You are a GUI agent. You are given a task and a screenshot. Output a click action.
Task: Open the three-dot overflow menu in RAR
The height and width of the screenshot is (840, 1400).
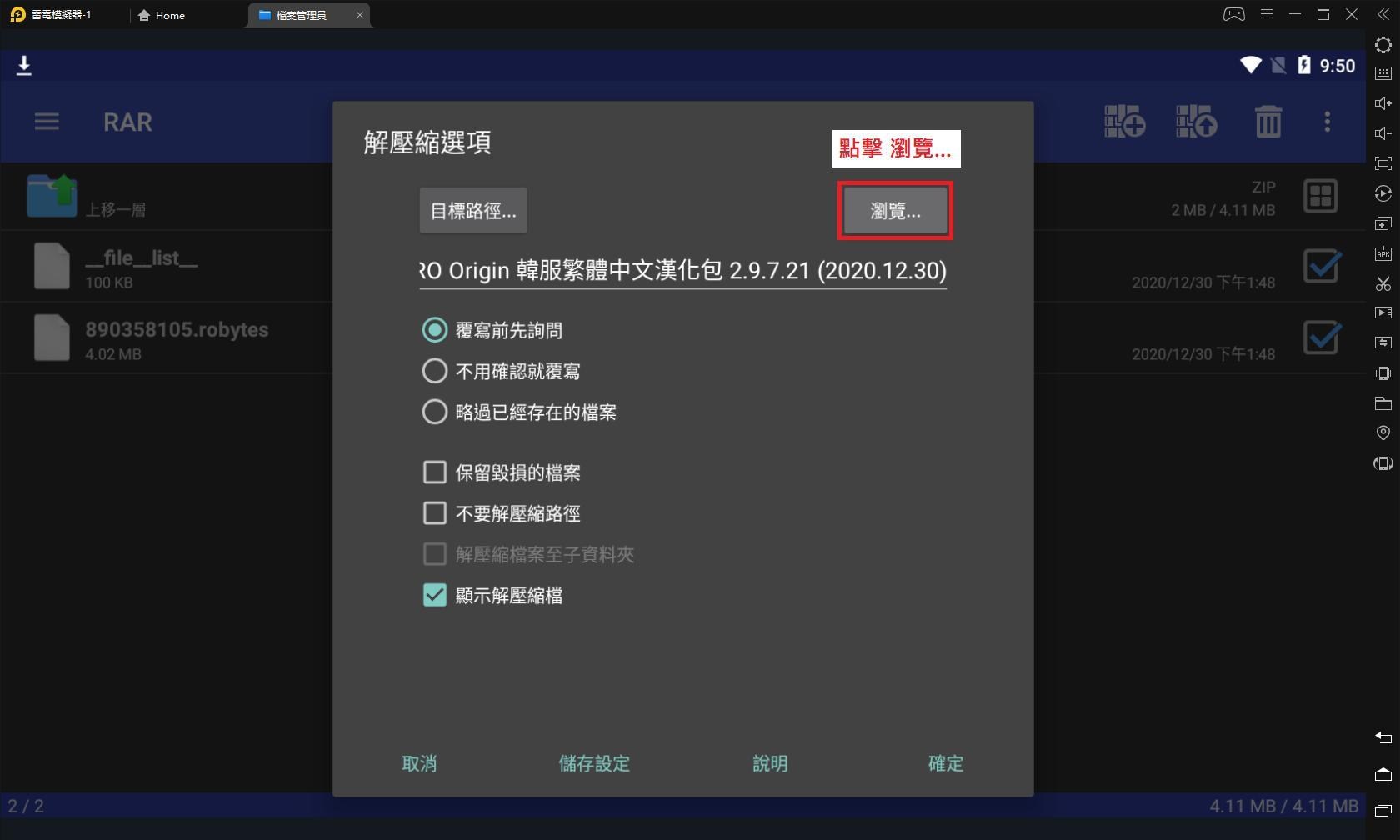[1327, 122]
